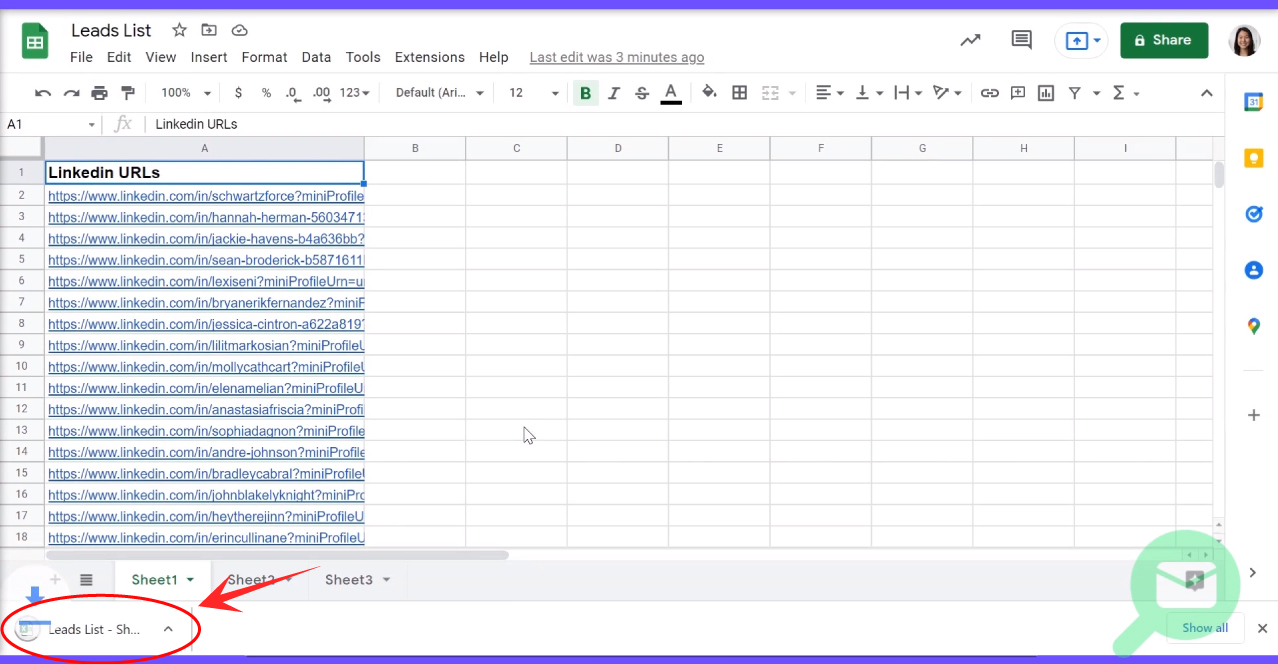Open the Borders tool
The height and width of the screenshot is (664, 1278).
[x=740, y=93]
